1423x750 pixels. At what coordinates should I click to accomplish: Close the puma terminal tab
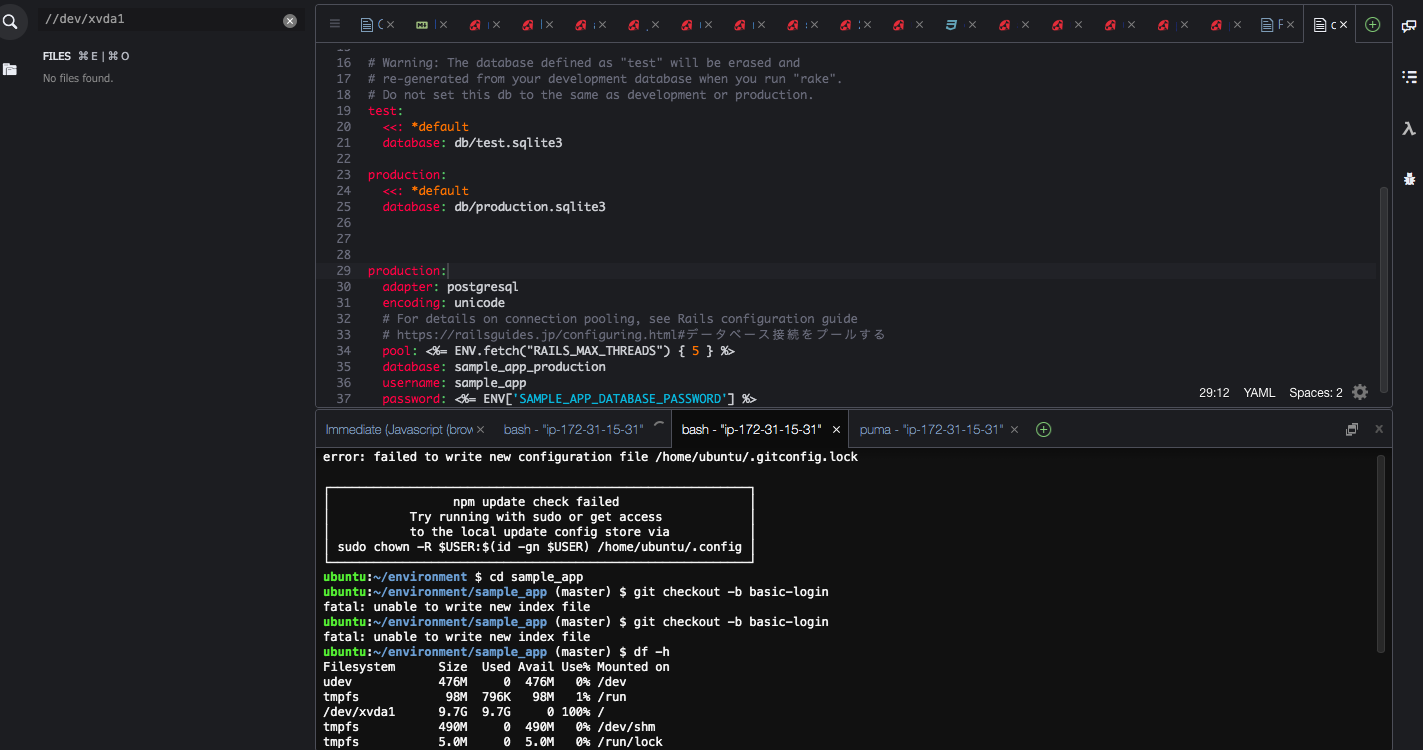pos(1015,429)
